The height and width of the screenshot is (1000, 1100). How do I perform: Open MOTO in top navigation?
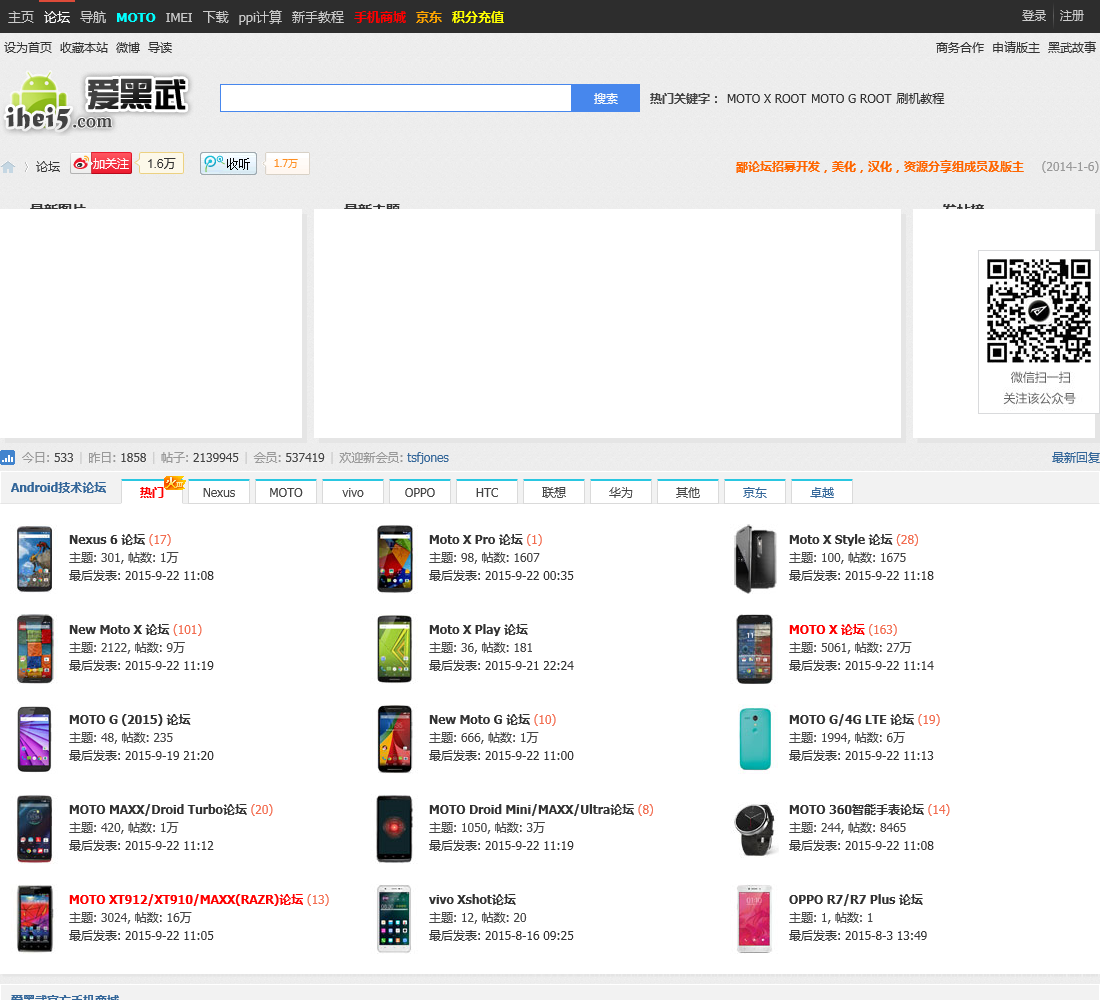[x=135, y=17]
